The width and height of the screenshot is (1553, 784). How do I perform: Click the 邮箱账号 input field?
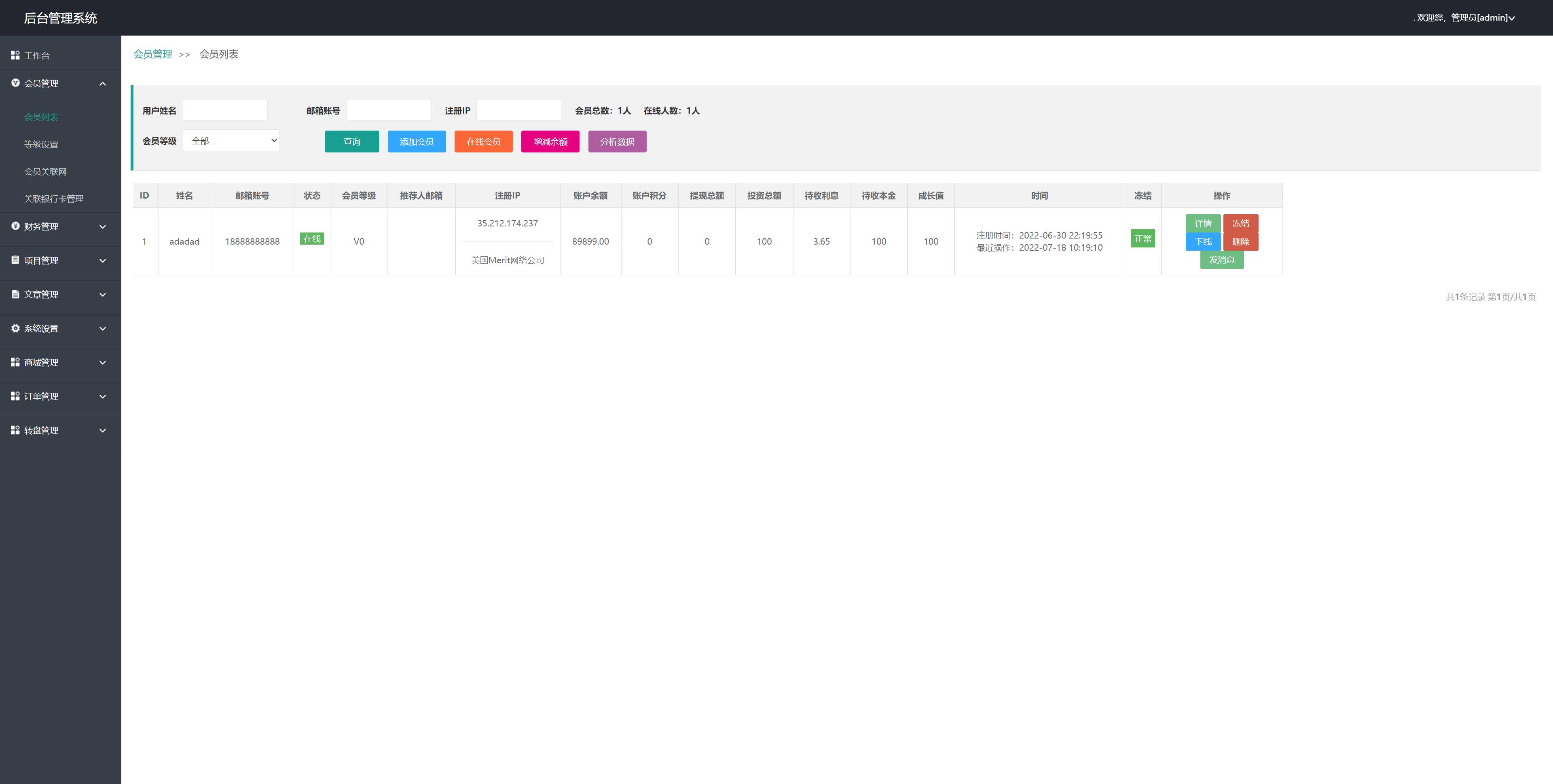(x=389, y=110)
